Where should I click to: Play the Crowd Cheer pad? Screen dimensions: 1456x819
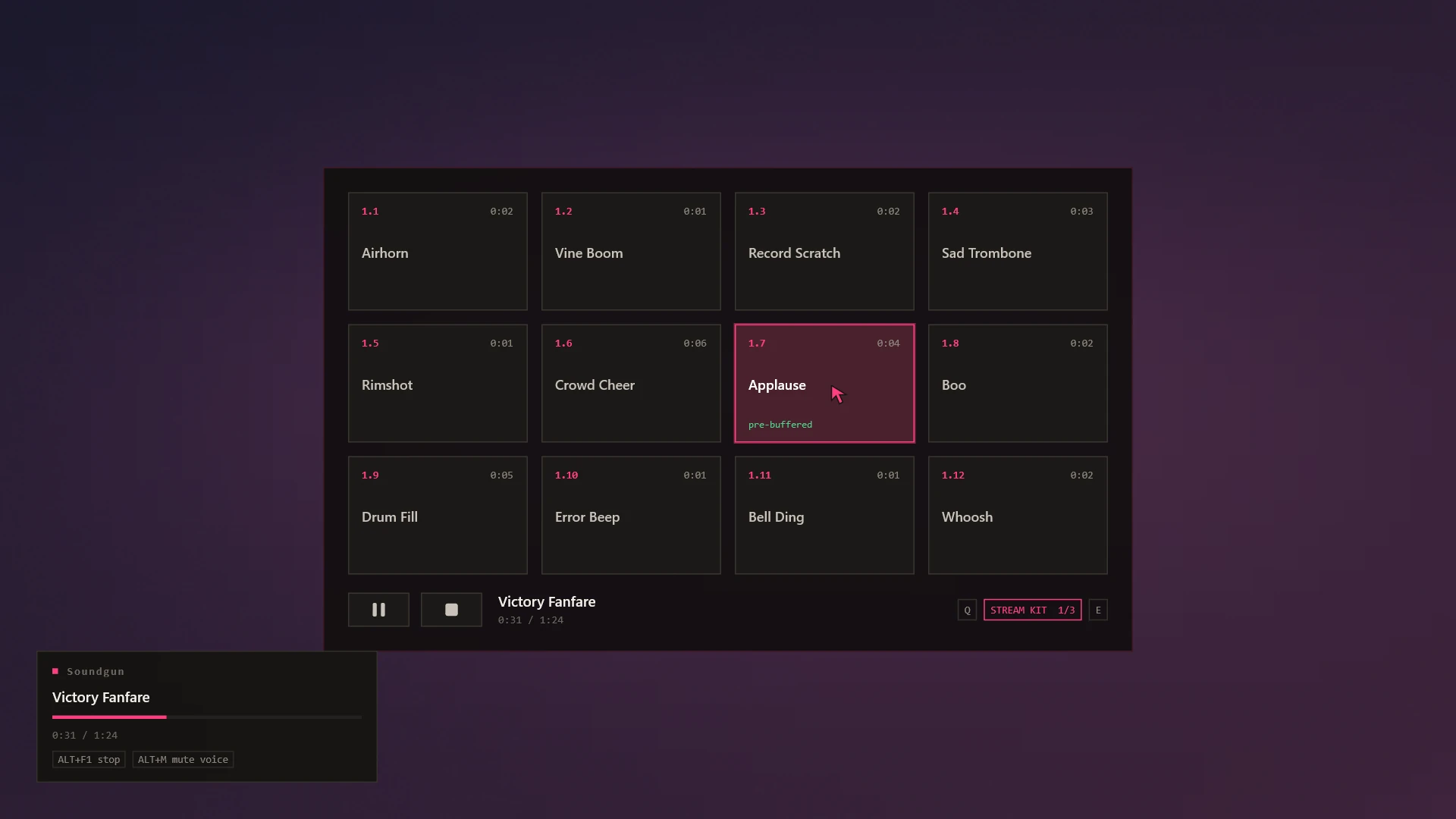coord(631,383)
